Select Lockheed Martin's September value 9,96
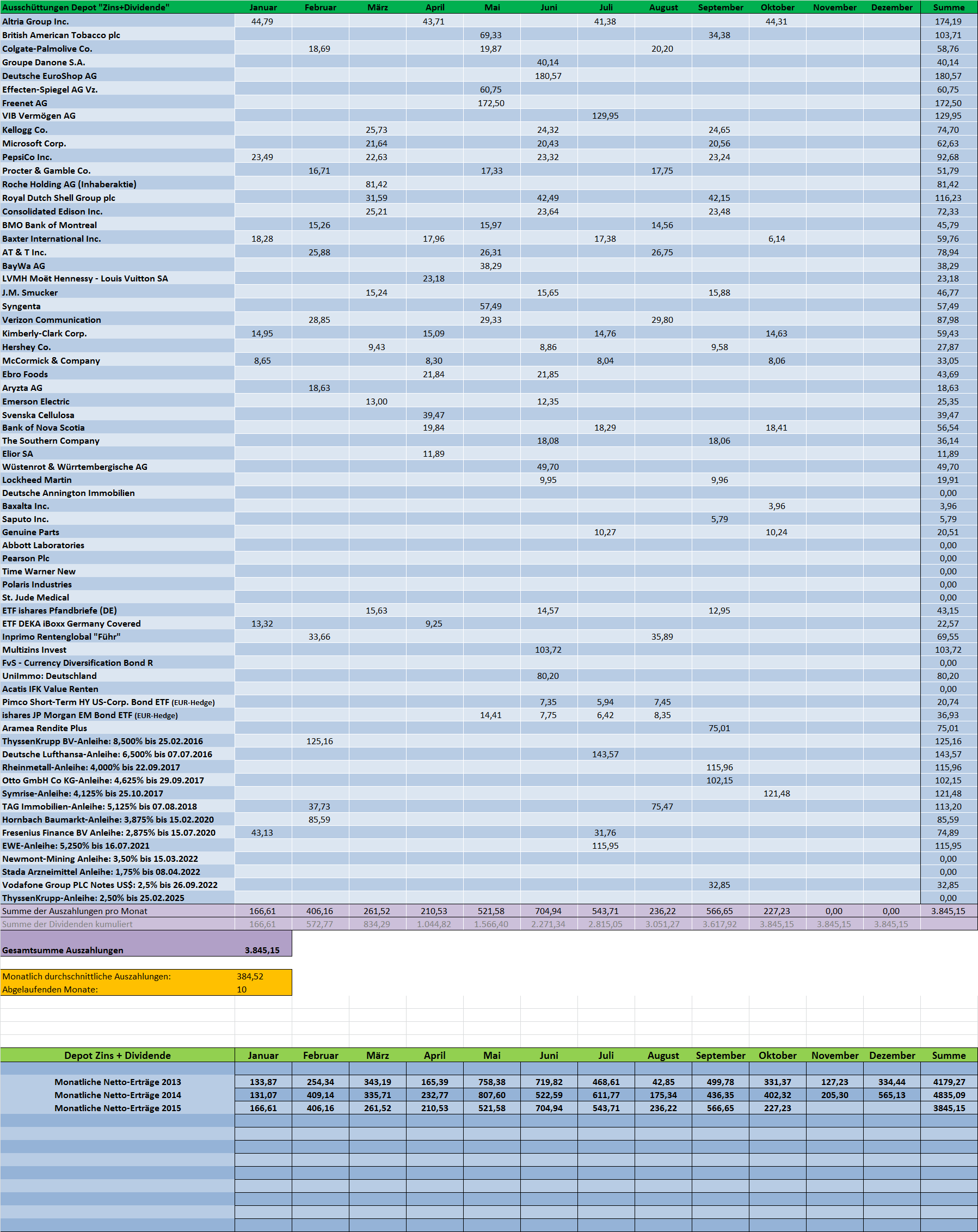978x1232 pixels. pyautogui.click(x=719, y=480)
